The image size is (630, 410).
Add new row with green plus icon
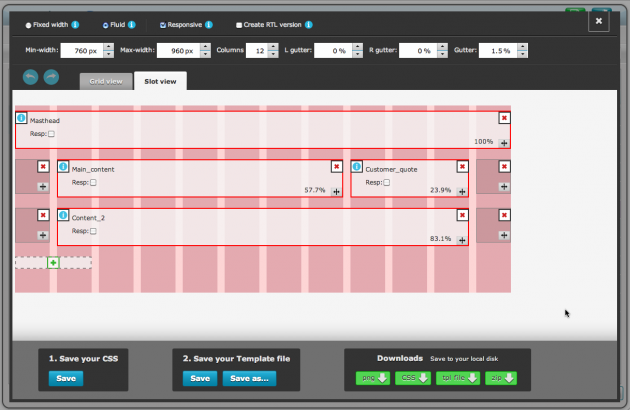click(53, 262)
